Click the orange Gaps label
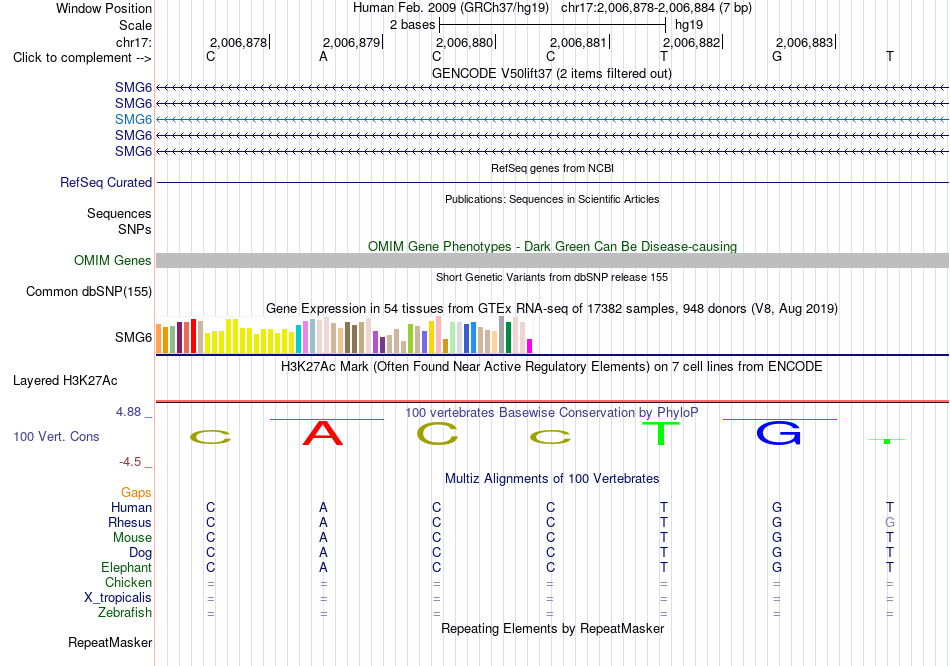 [x=136, y=493]
